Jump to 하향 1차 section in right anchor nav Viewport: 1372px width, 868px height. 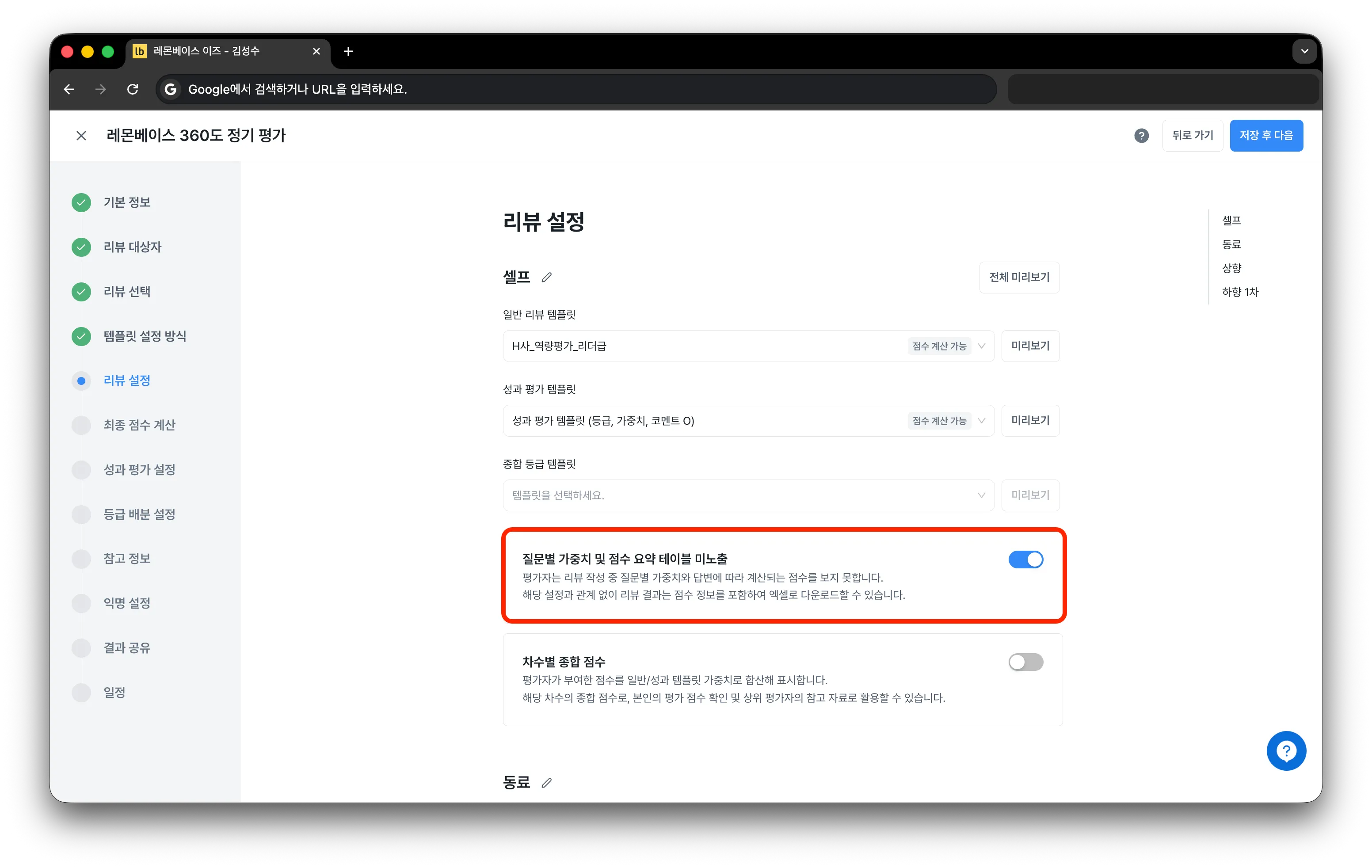tap(1240, 292)
